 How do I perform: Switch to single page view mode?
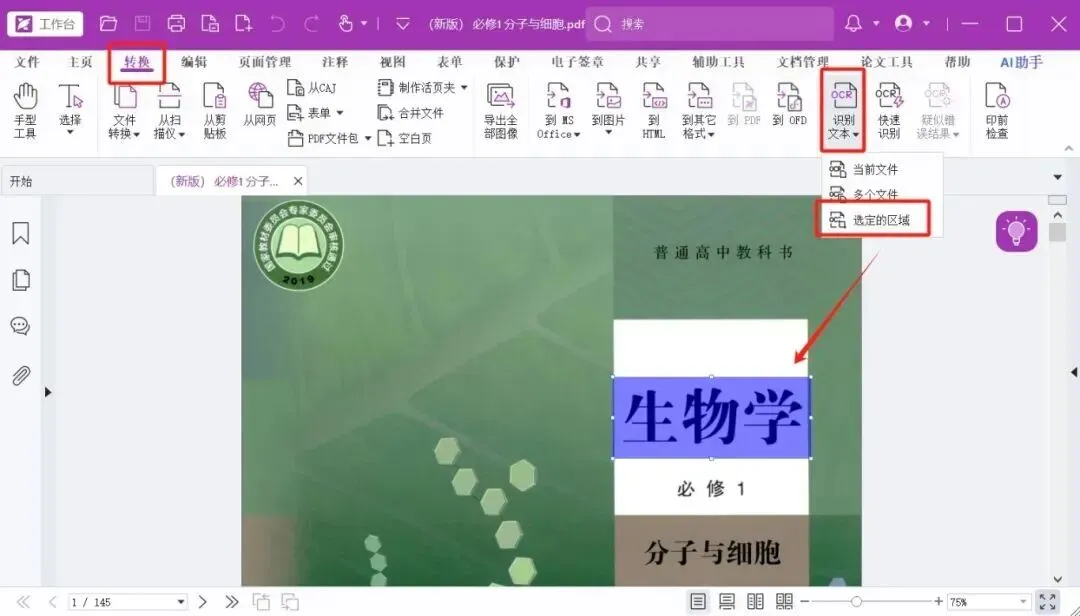point(698,602)
